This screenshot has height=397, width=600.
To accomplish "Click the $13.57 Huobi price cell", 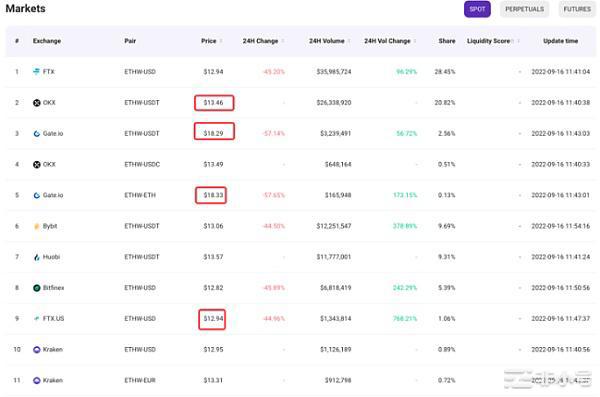I will click(214, 257).
